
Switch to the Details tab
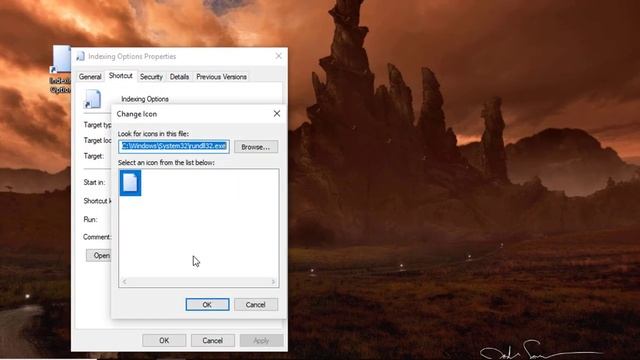pos(179,77)
